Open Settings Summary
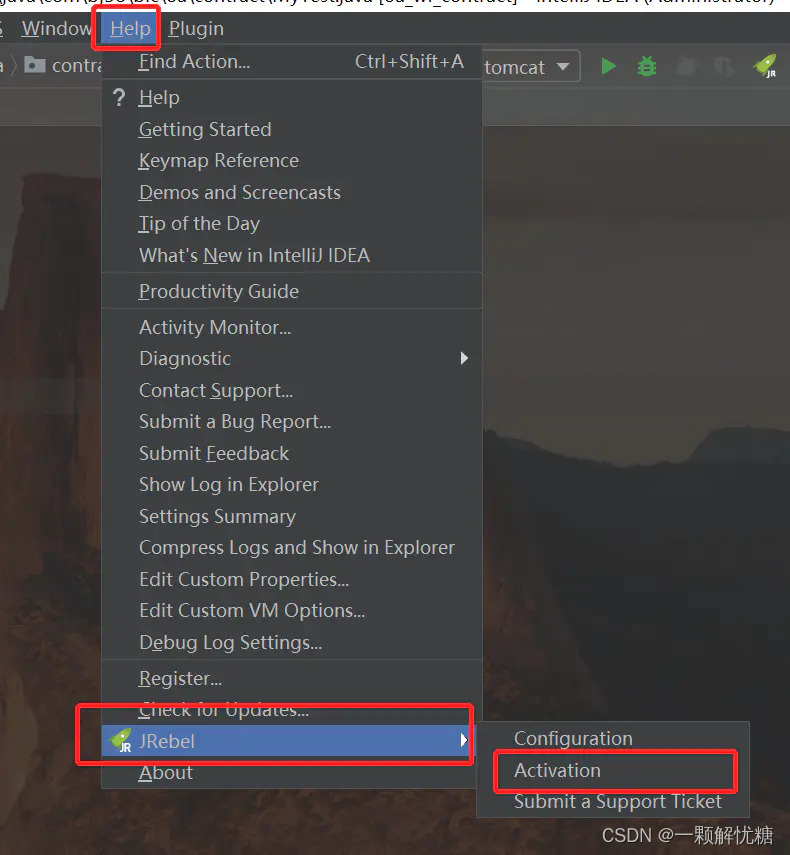This screenshot has height=855, width=790. coord(292,516)
